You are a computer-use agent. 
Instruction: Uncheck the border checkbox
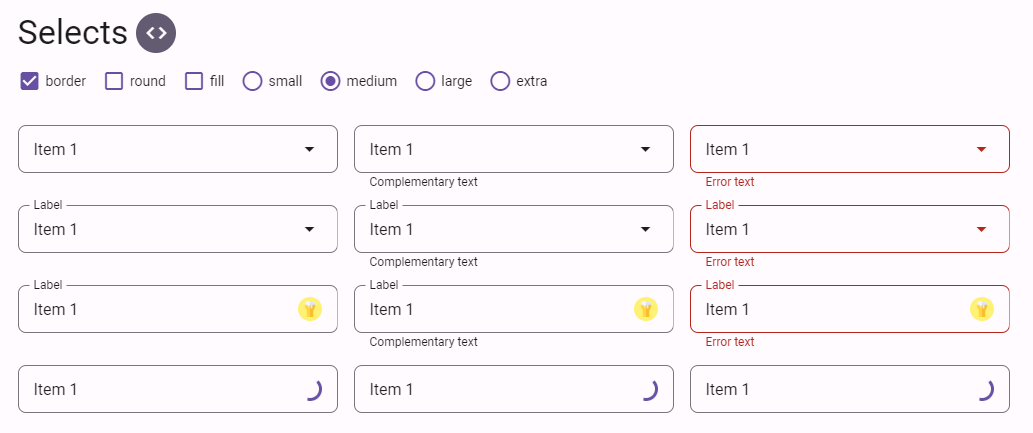point(30,82)
